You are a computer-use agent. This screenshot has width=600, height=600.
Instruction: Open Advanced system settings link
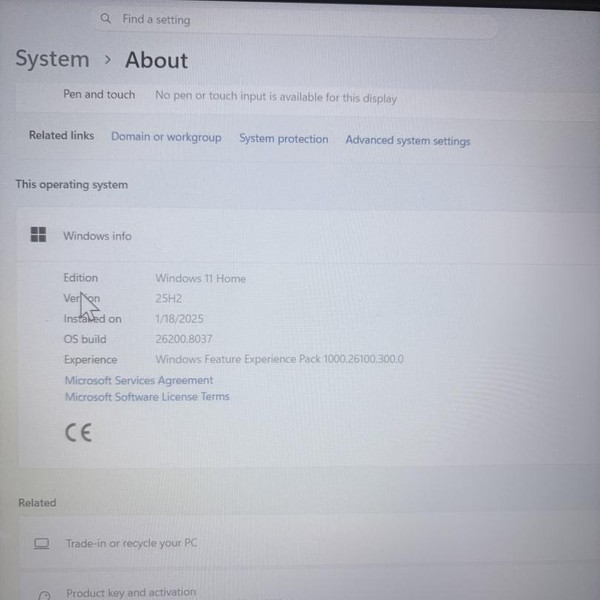[x=408, y=141]
